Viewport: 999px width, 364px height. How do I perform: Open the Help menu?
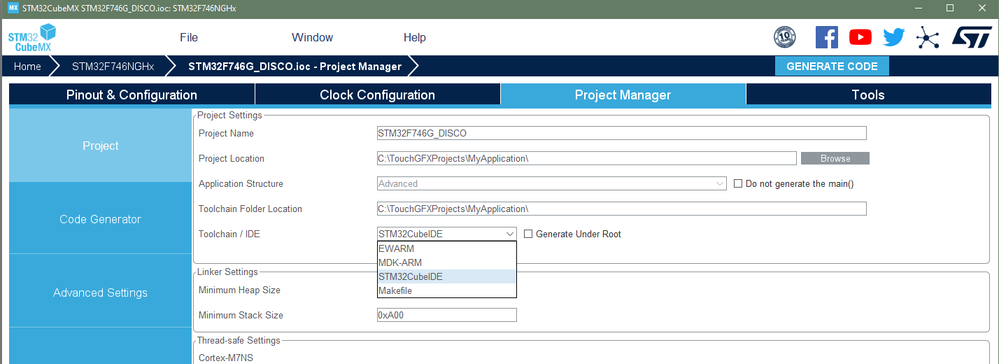coord(414,38)
